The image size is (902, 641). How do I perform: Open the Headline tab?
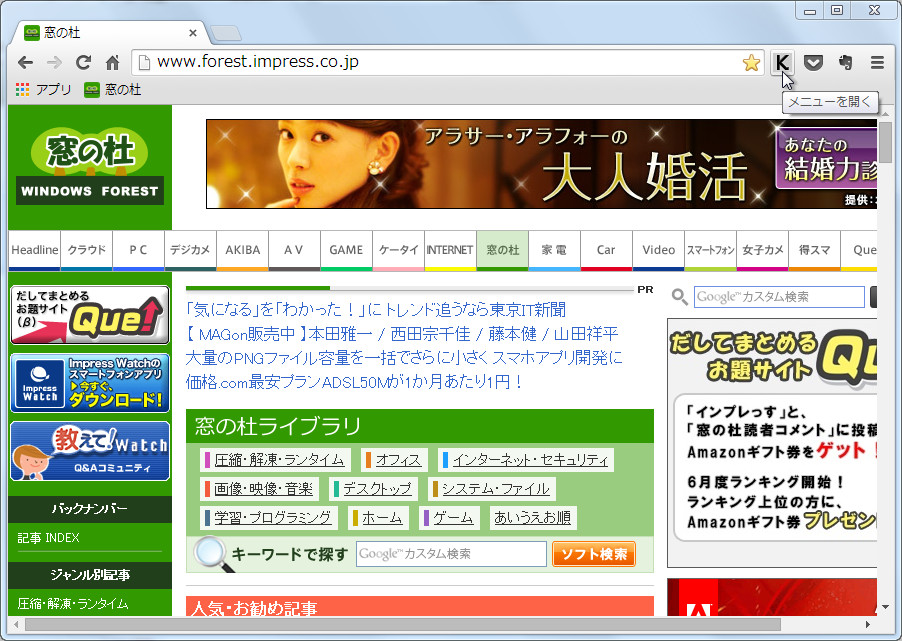[33, 250]
